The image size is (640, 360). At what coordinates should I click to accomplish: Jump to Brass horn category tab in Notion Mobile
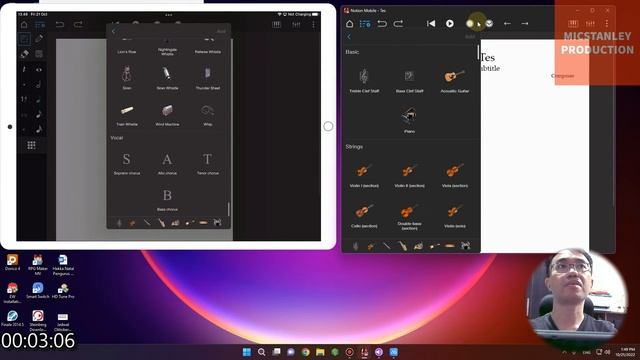[418, 246]
